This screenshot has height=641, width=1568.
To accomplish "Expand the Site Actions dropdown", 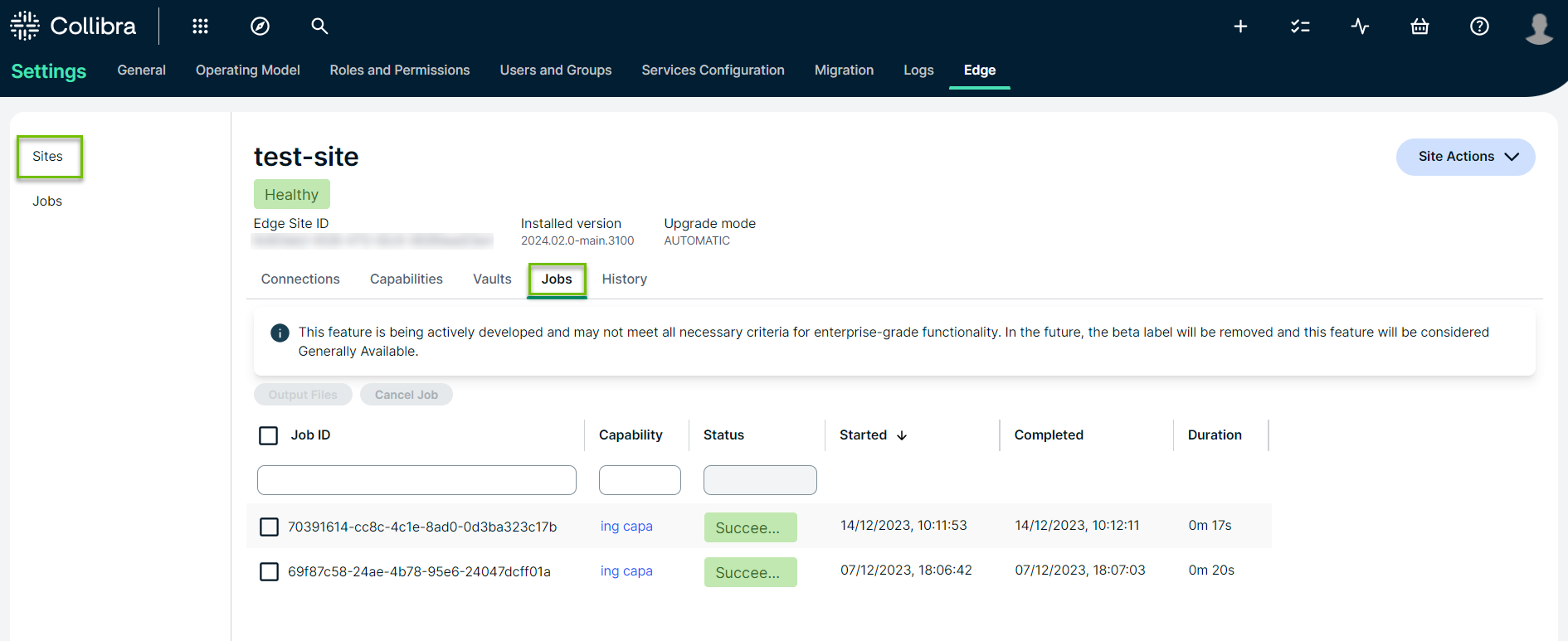I will (x=1465, y=157).
